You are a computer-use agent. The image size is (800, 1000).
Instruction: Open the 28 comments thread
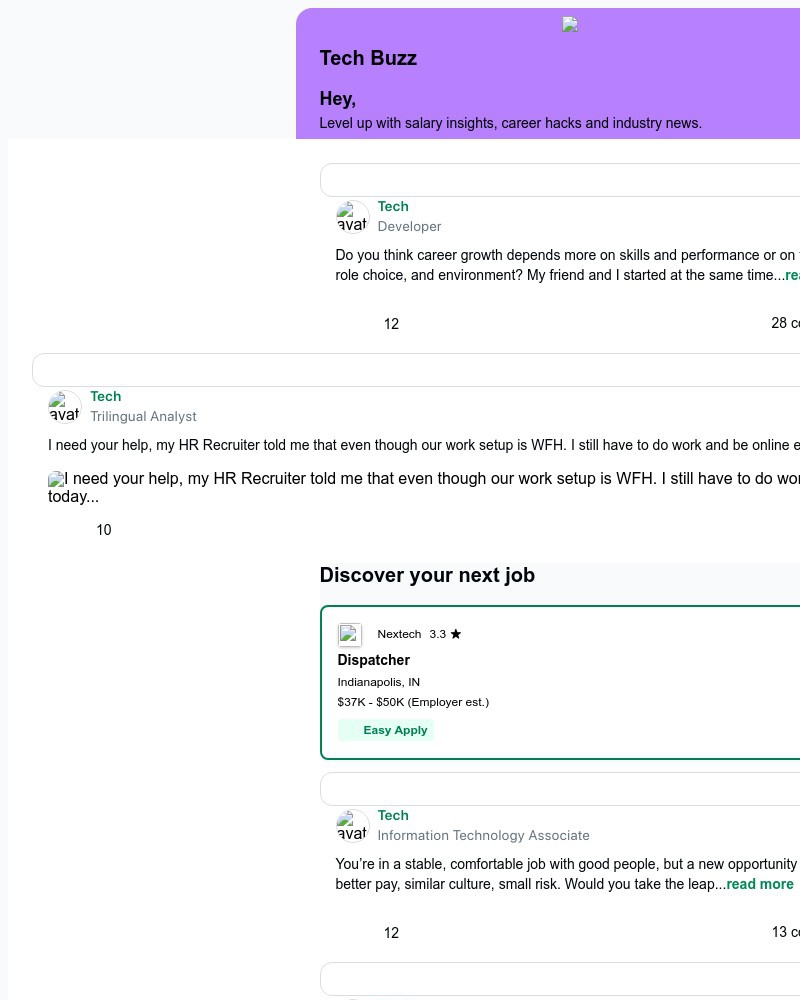tap(785, 323)
